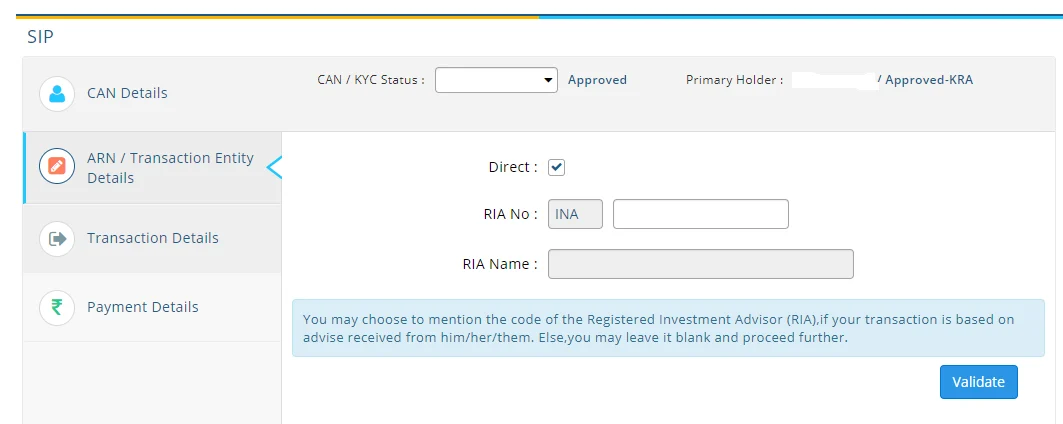The image size is (1063, 424).
Task: Go to the Payment Details tab
Action: tap(142, 307)
